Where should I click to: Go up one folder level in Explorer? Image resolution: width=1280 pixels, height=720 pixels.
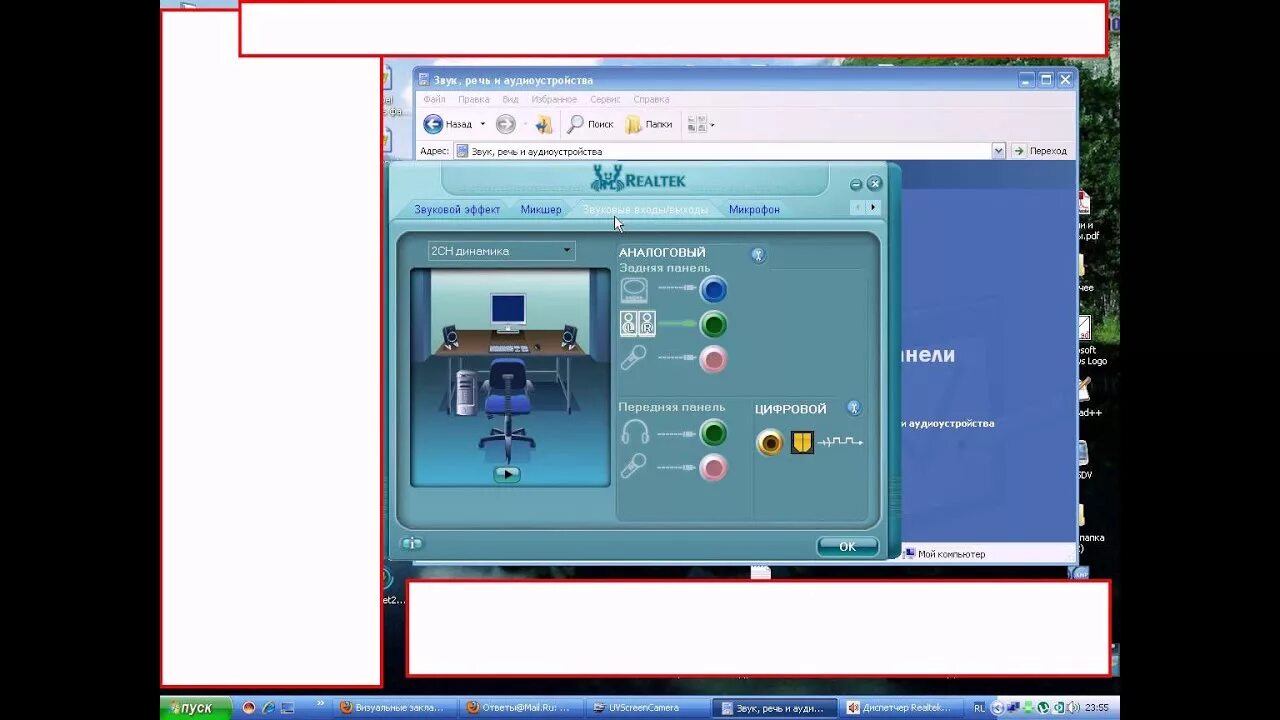(x=543, y=124)
